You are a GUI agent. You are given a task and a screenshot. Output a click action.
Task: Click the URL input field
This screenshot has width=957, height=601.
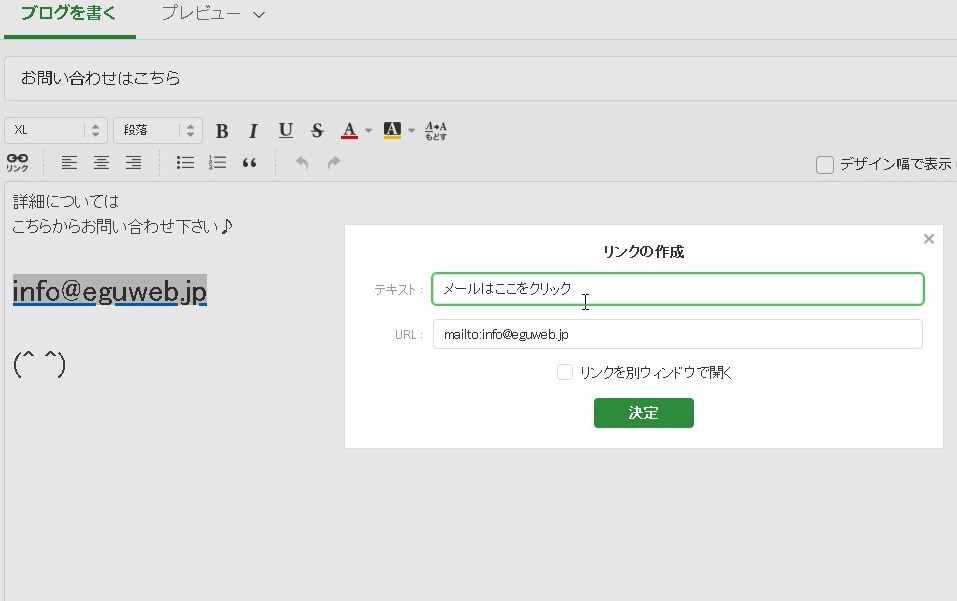(x=677, y=334)
